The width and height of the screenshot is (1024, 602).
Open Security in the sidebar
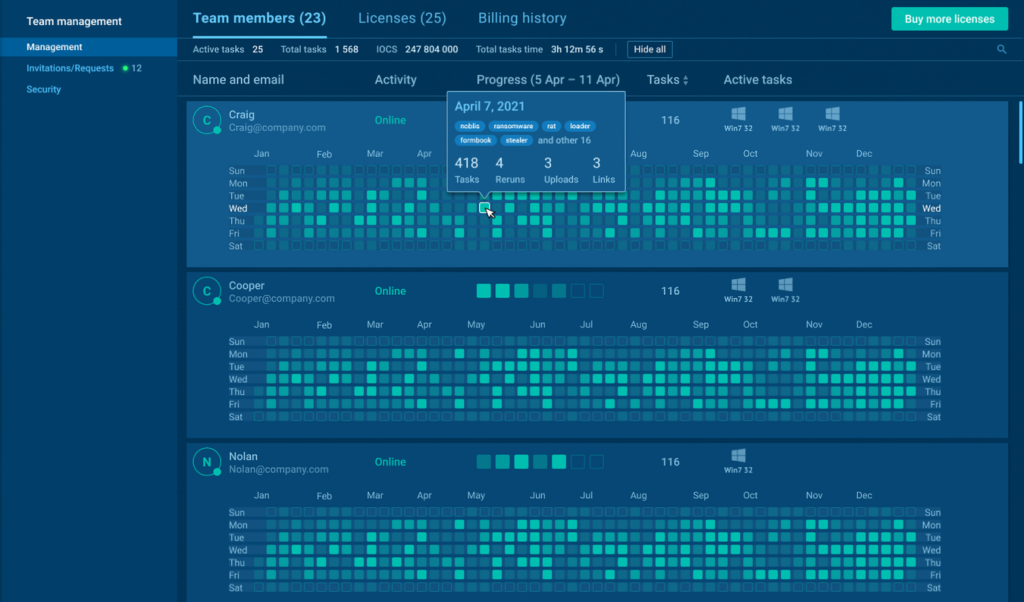point(44,89)
